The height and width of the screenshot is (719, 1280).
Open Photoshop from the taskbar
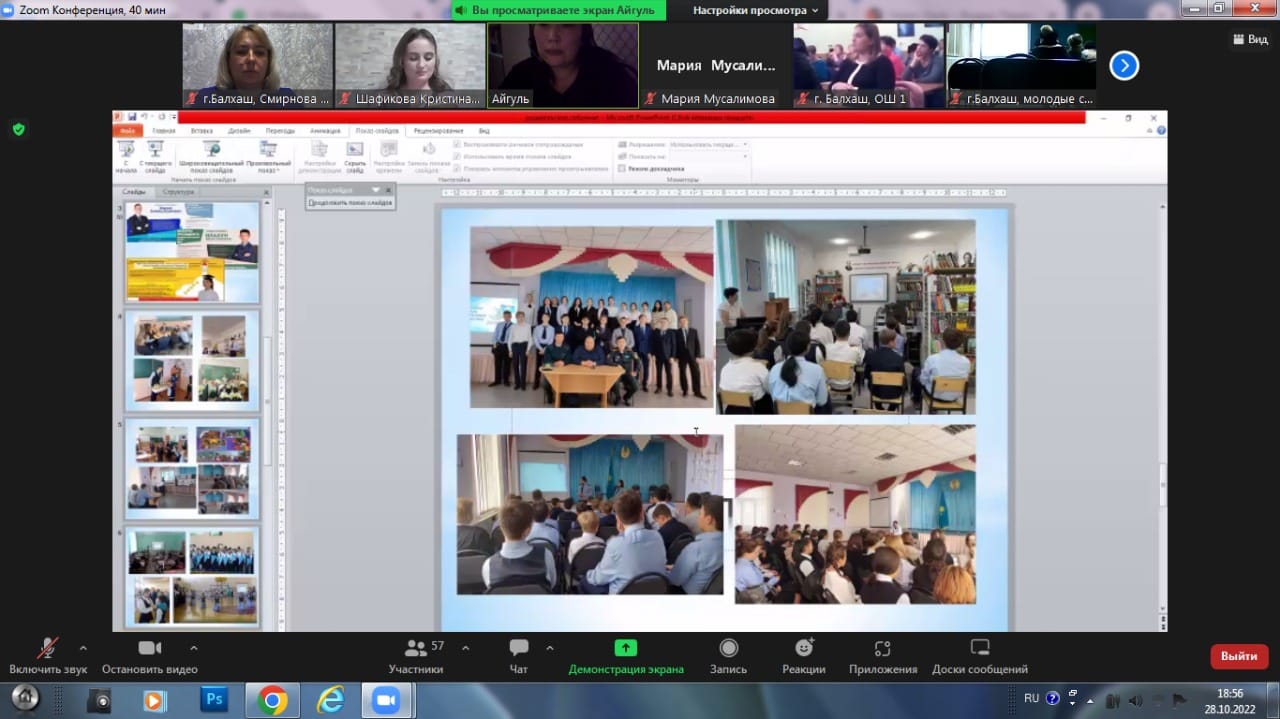(214, 700)
